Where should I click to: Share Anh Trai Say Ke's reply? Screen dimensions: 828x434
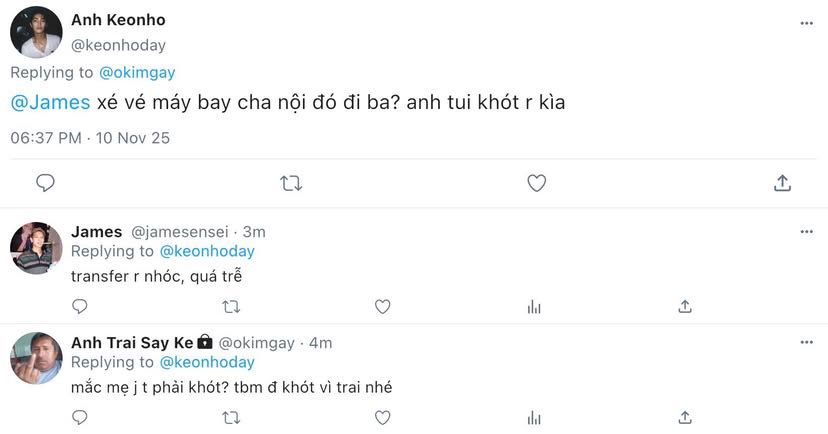pos(685,418)
